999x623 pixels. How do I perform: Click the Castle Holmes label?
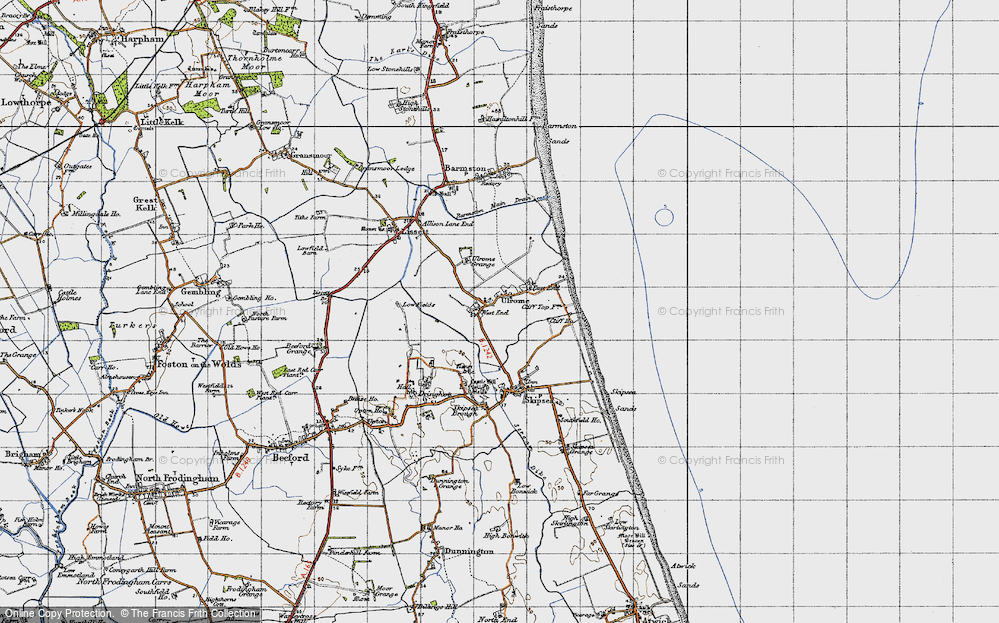click(69, 294)
